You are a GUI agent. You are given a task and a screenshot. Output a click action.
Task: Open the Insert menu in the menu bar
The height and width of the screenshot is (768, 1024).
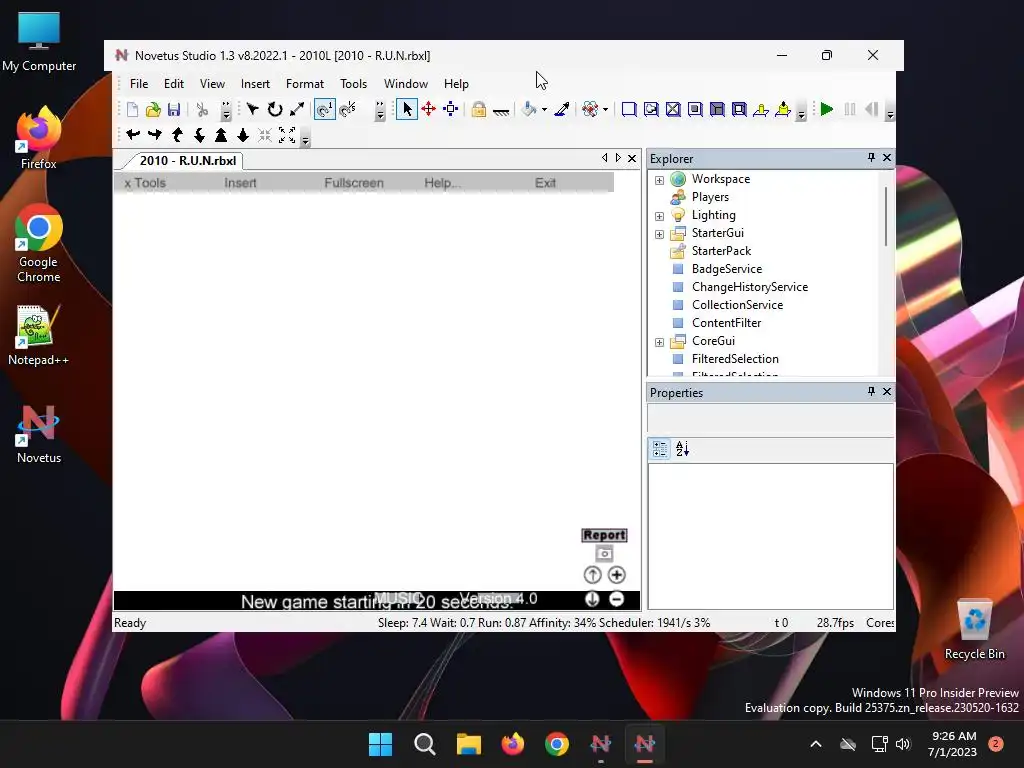click(255, 84)
